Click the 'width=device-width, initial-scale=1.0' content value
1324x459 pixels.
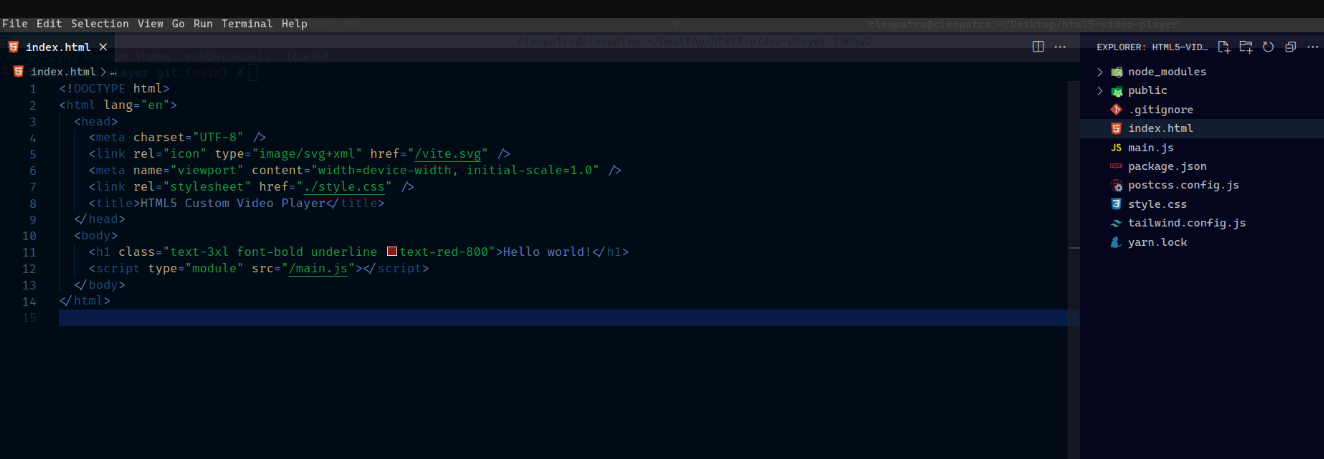[x=454, y=170]
